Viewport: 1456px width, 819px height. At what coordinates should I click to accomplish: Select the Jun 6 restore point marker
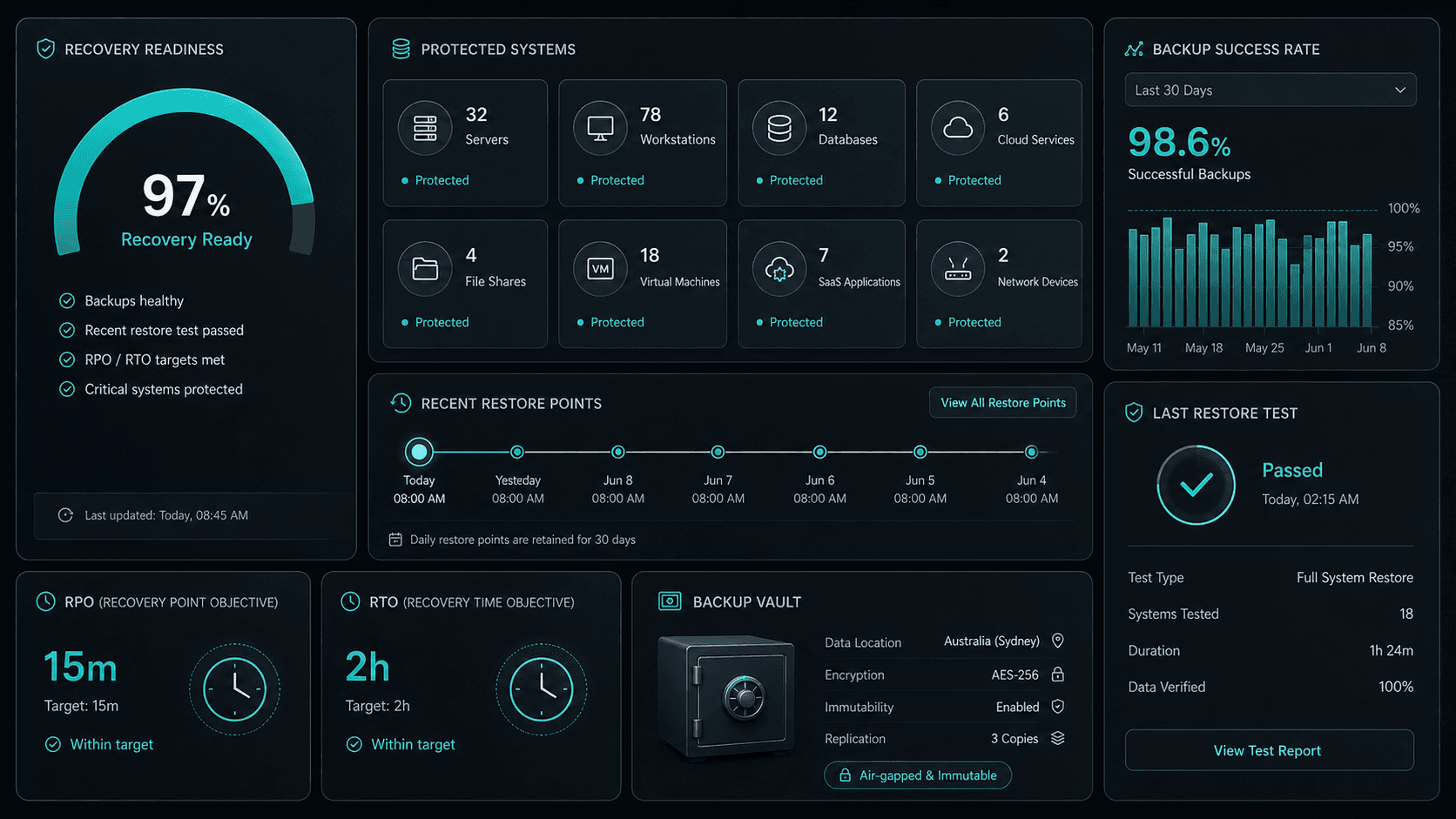819,452
